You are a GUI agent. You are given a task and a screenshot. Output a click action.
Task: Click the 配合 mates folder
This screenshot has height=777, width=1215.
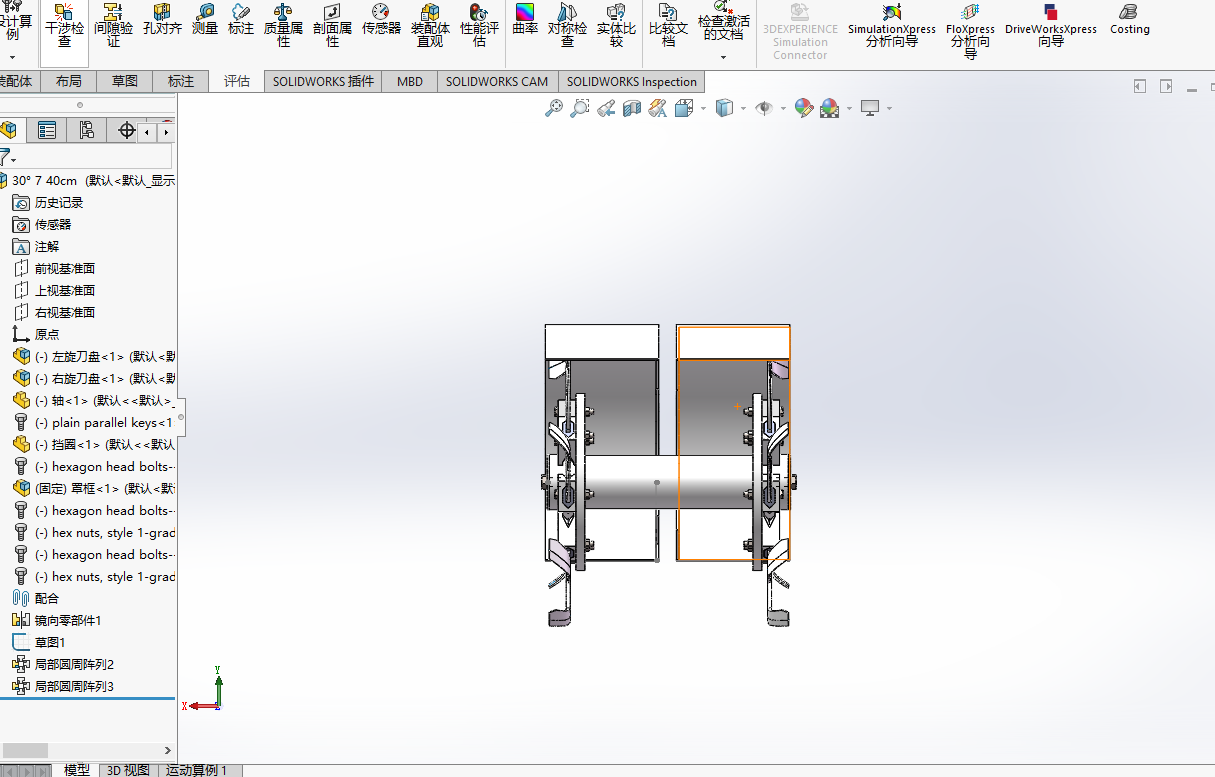[x=47, y=598]
